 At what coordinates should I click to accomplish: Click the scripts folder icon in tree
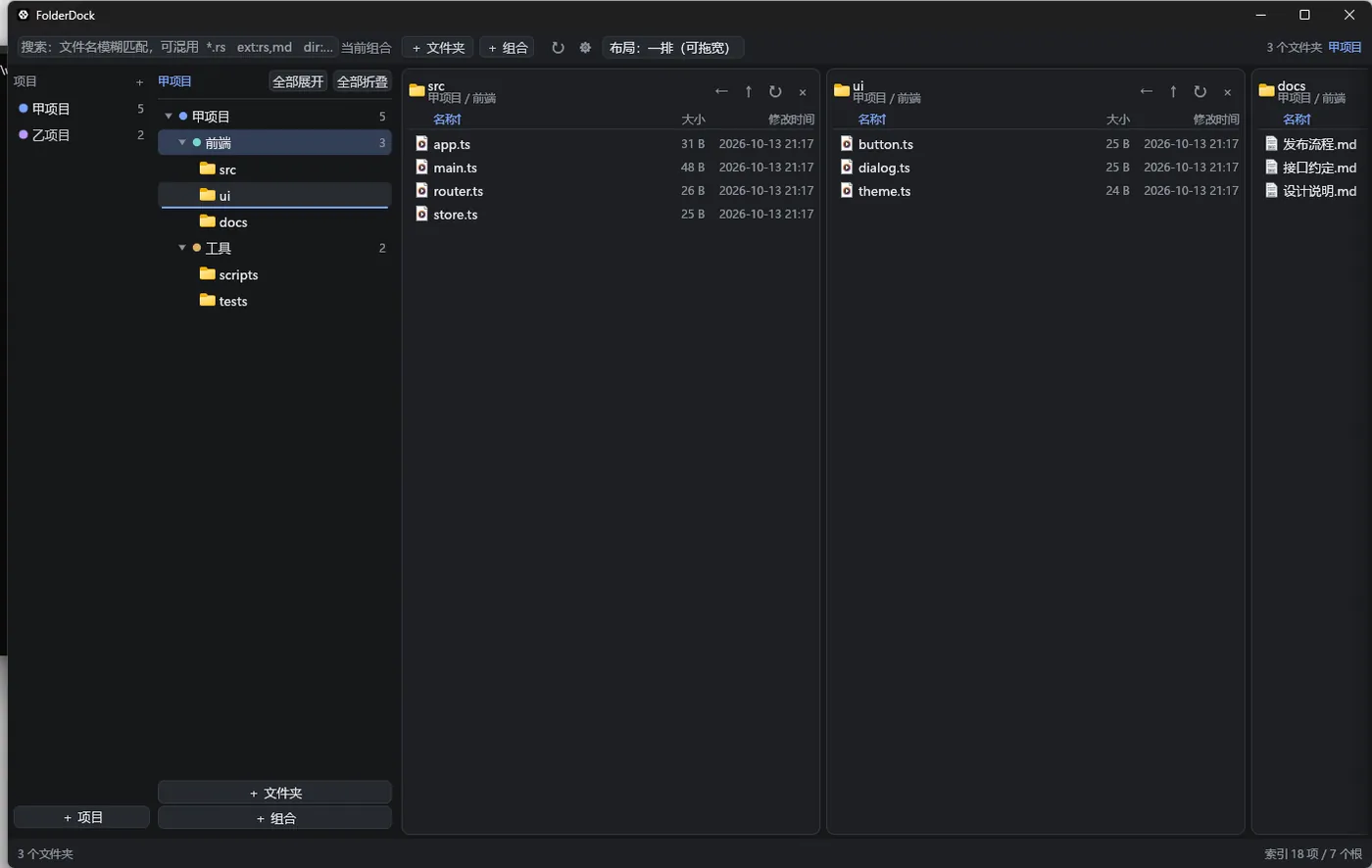207,273
